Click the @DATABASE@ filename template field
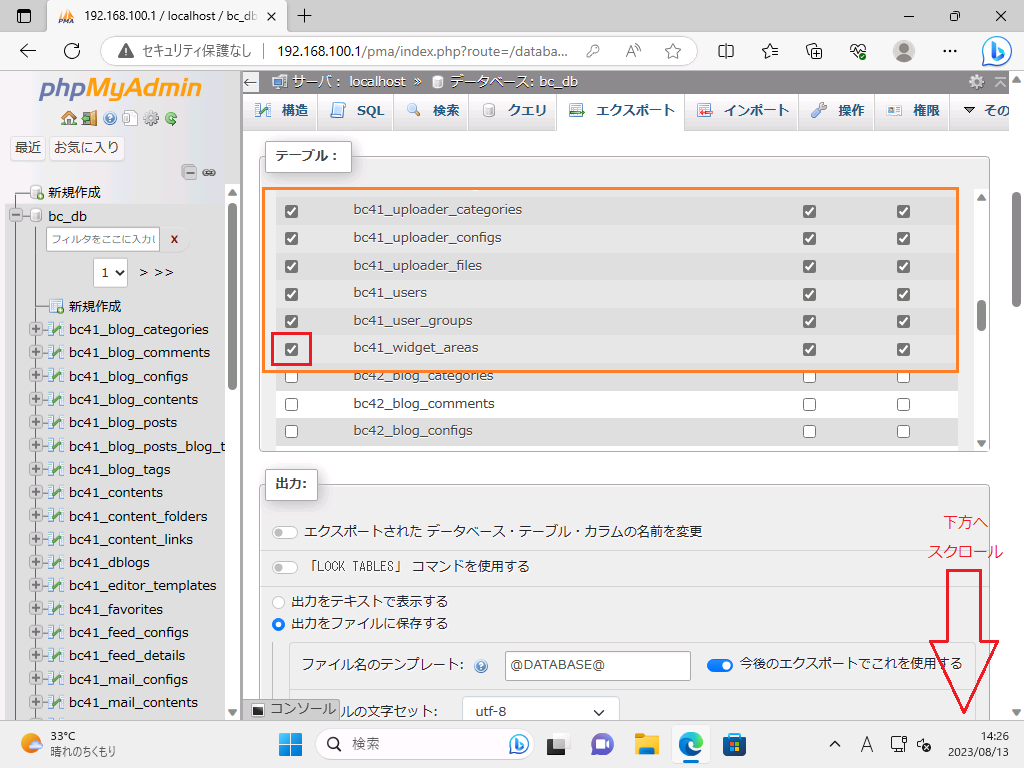This screenshot has height=768, width=1024. click(596, 665)
